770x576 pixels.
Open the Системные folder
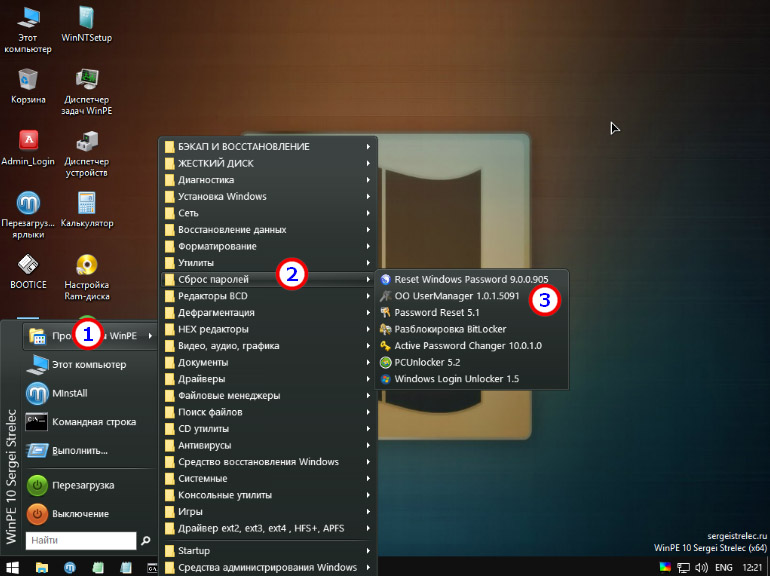269,479
